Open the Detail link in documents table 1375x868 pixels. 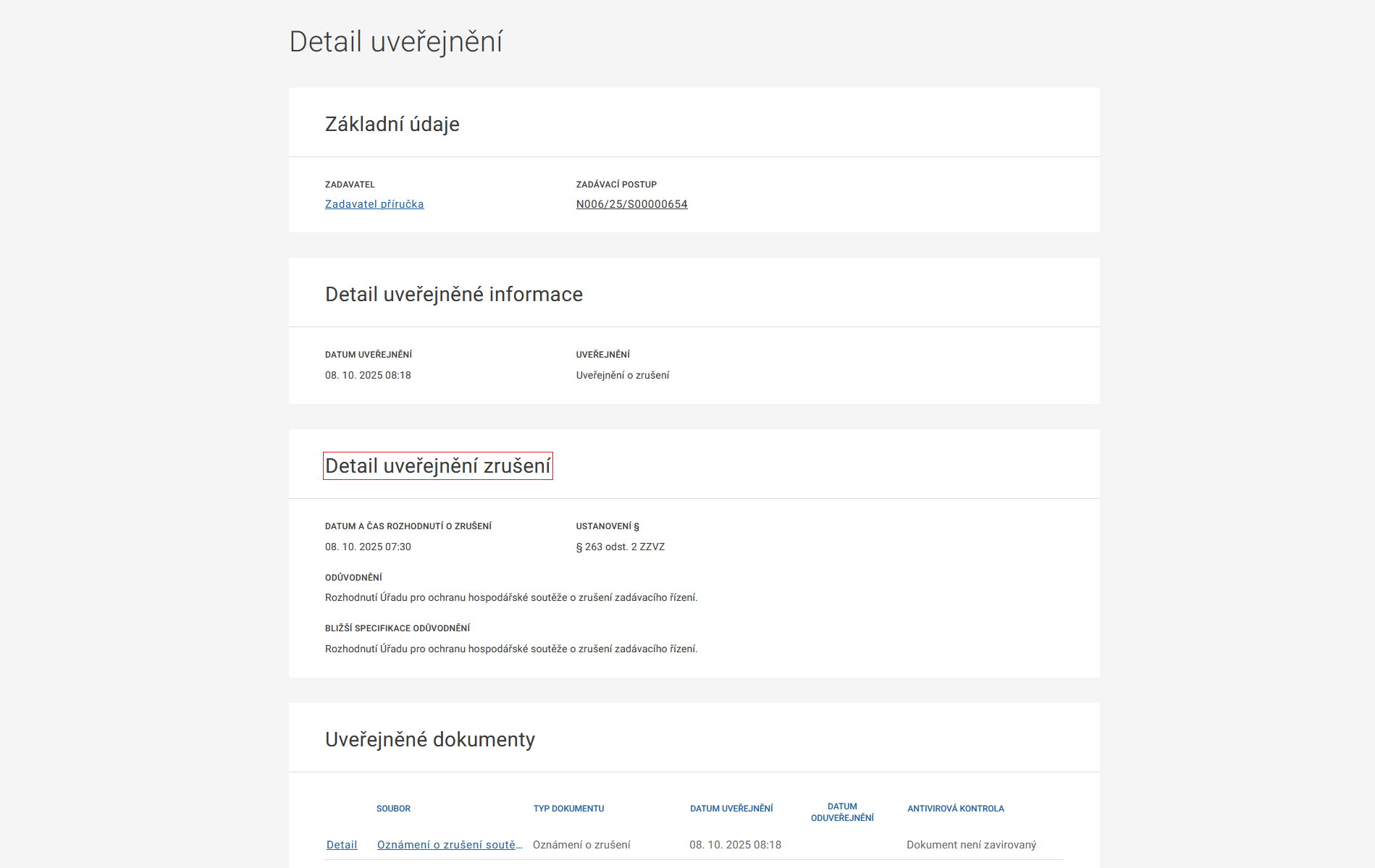(342, 845)
